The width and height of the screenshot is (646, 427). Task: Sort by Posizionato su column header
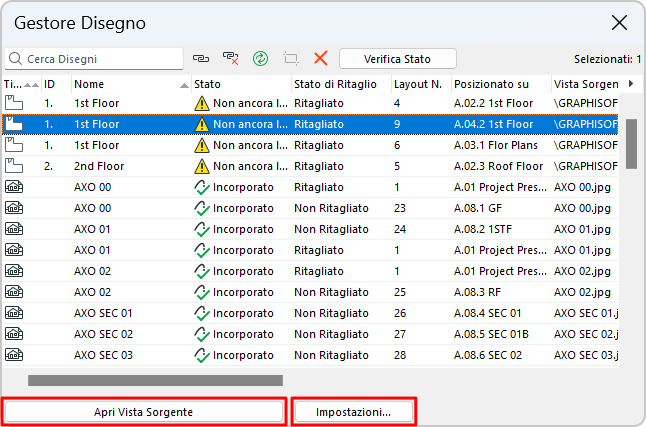pos(501,84)
